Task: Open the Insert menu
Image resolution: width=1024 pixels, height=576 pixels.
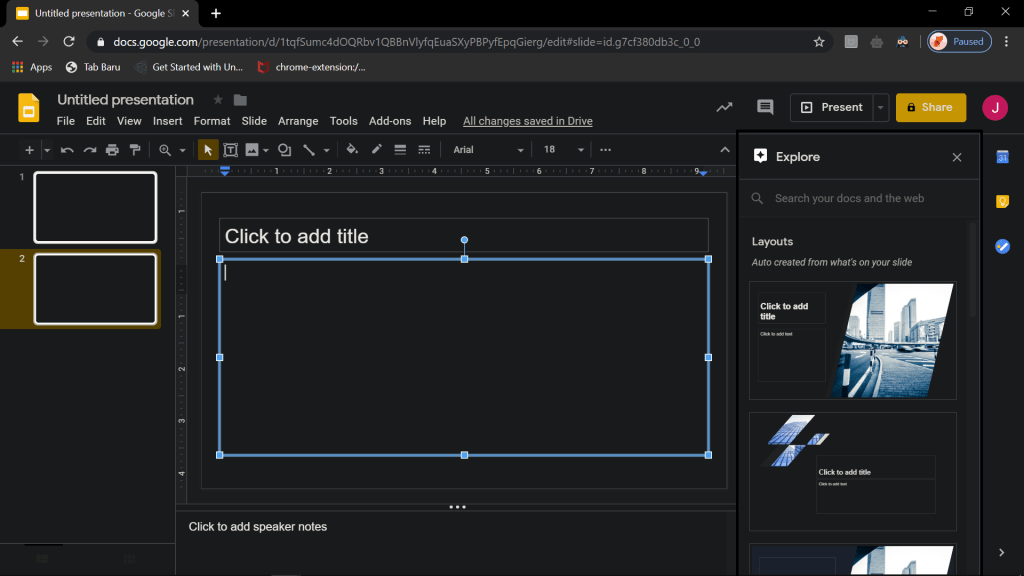Action: click(167, 121)
